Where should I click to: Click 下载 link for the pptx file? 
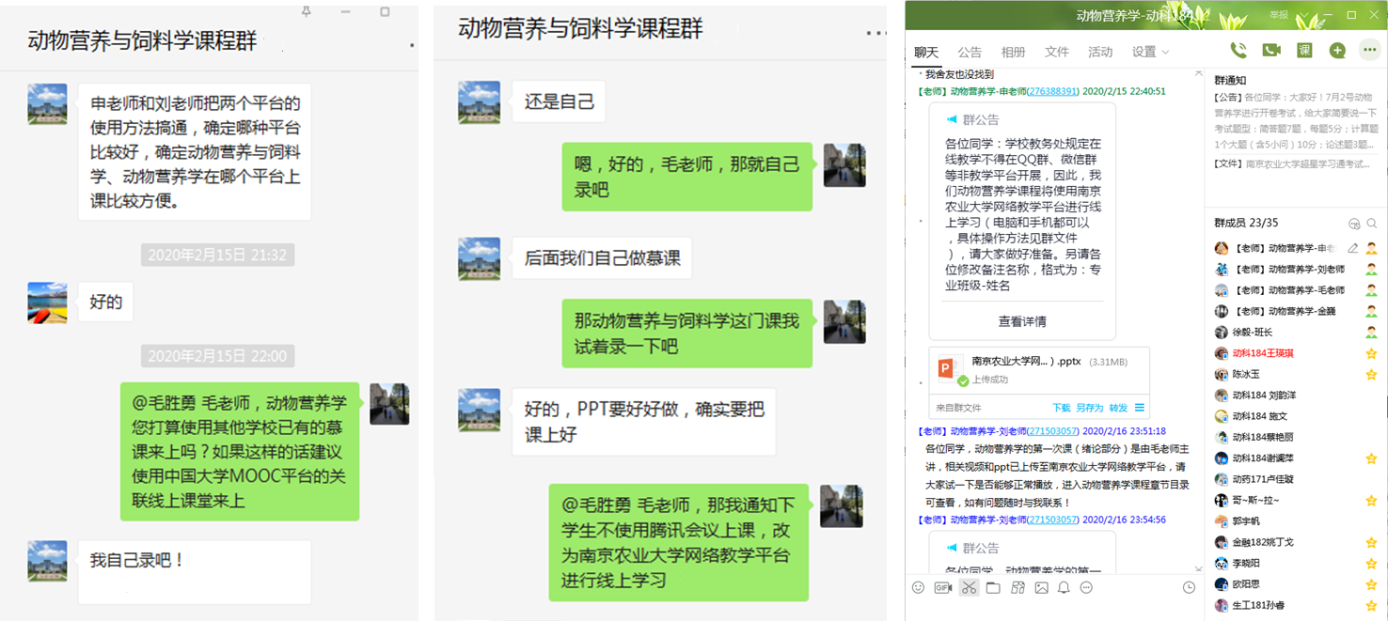(x=1061, y=408)
